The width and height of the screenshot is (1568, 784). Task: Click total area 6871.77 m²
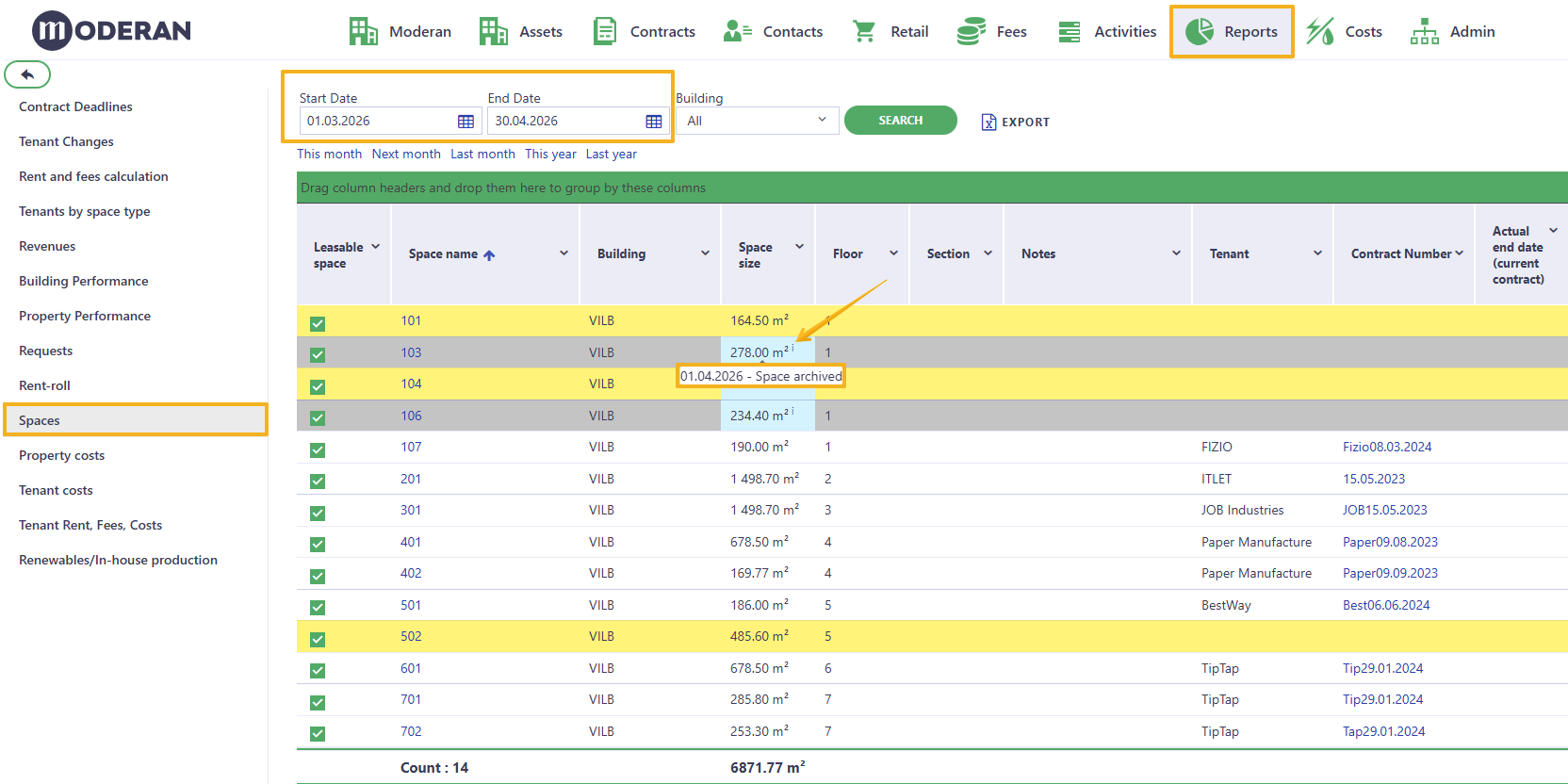(768, 767)
